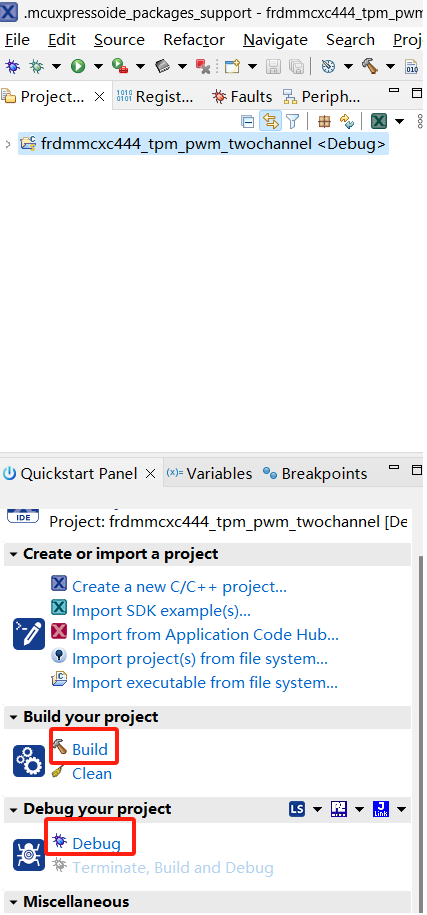Click the Debug link in Quickstart Panel

click(96, 843)
